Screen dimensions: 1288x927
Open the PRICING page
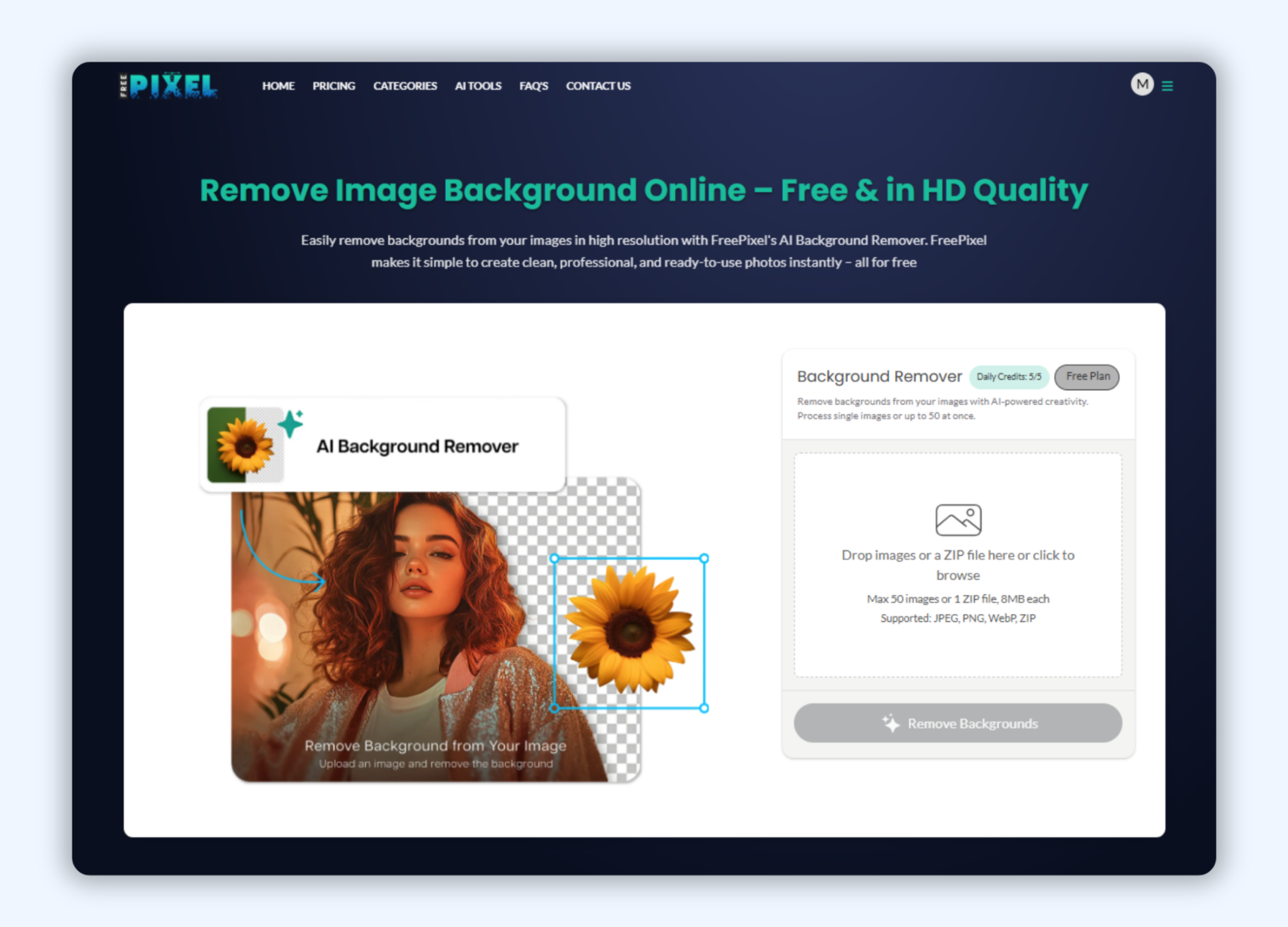tap(333, 87)
